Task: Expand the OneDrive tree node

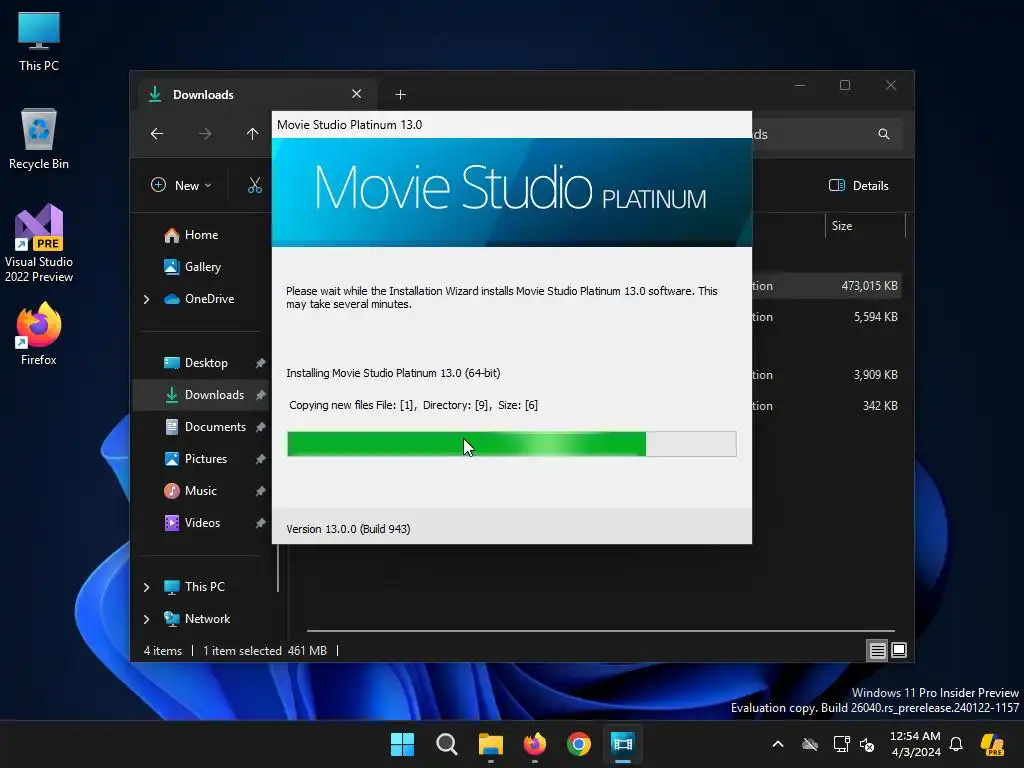Action: click(x=146, y=299)
